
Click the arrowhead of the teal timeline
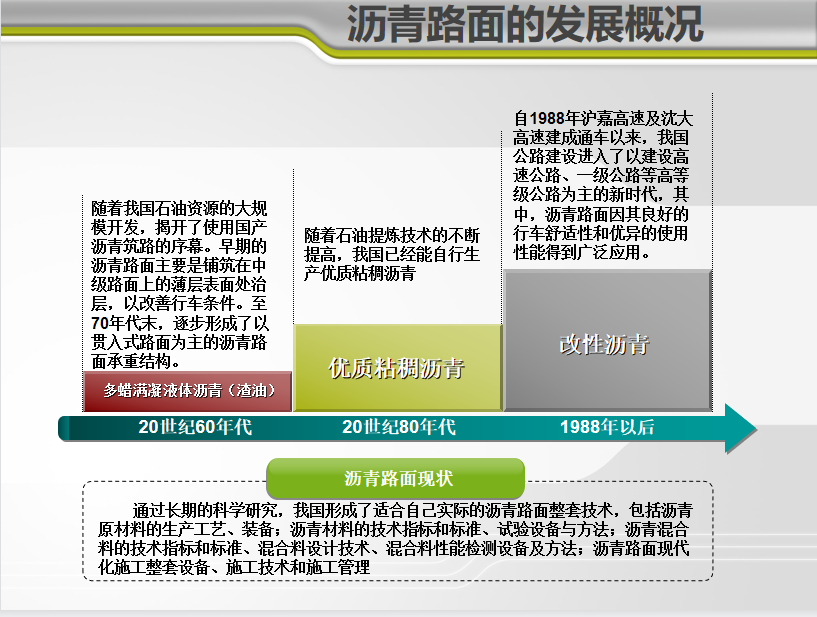pyautogui.click(x=740, y=428)
